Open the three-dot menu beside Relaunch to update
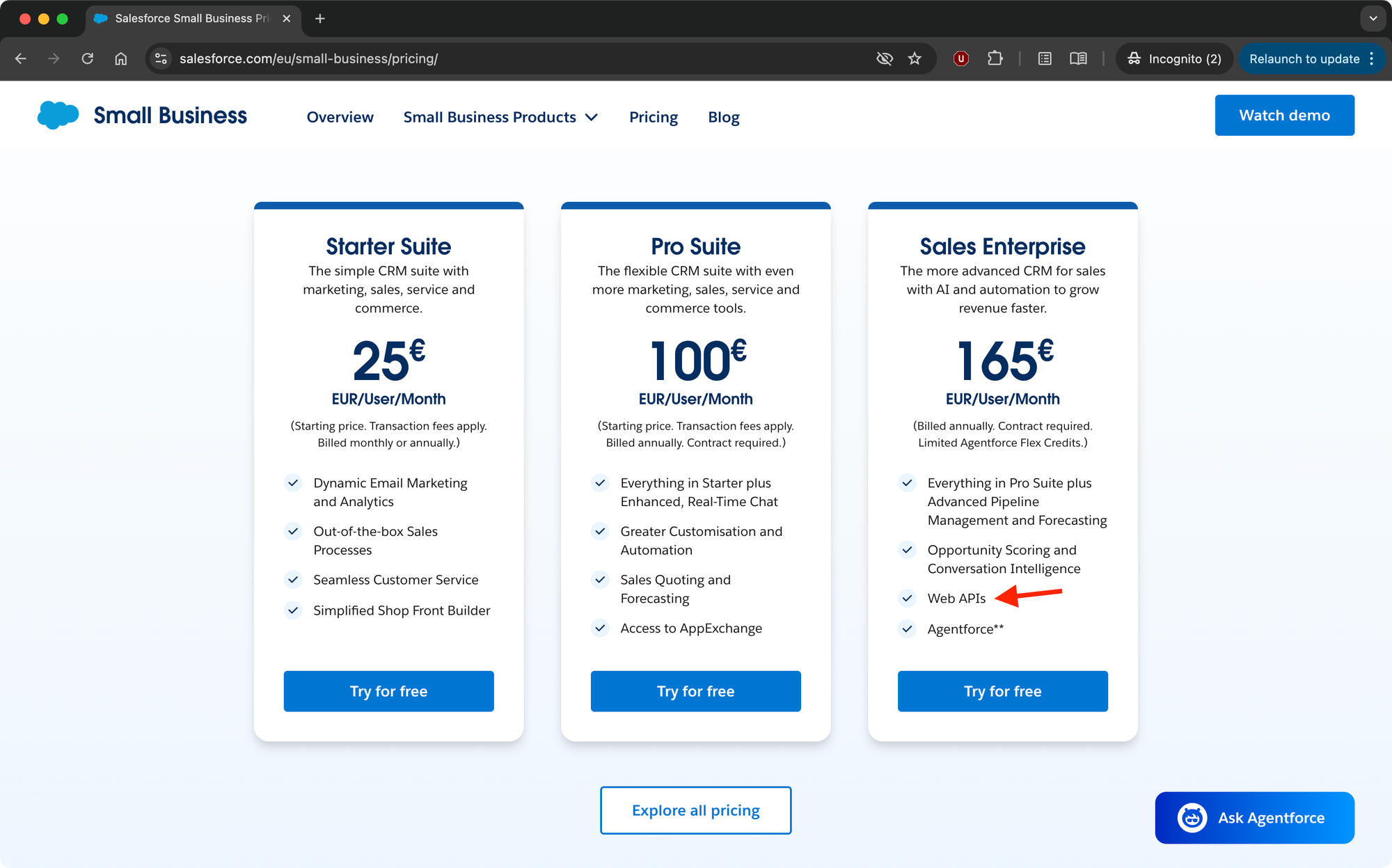The height and width of the screenshot is (868, 1392). point(1372,58)
